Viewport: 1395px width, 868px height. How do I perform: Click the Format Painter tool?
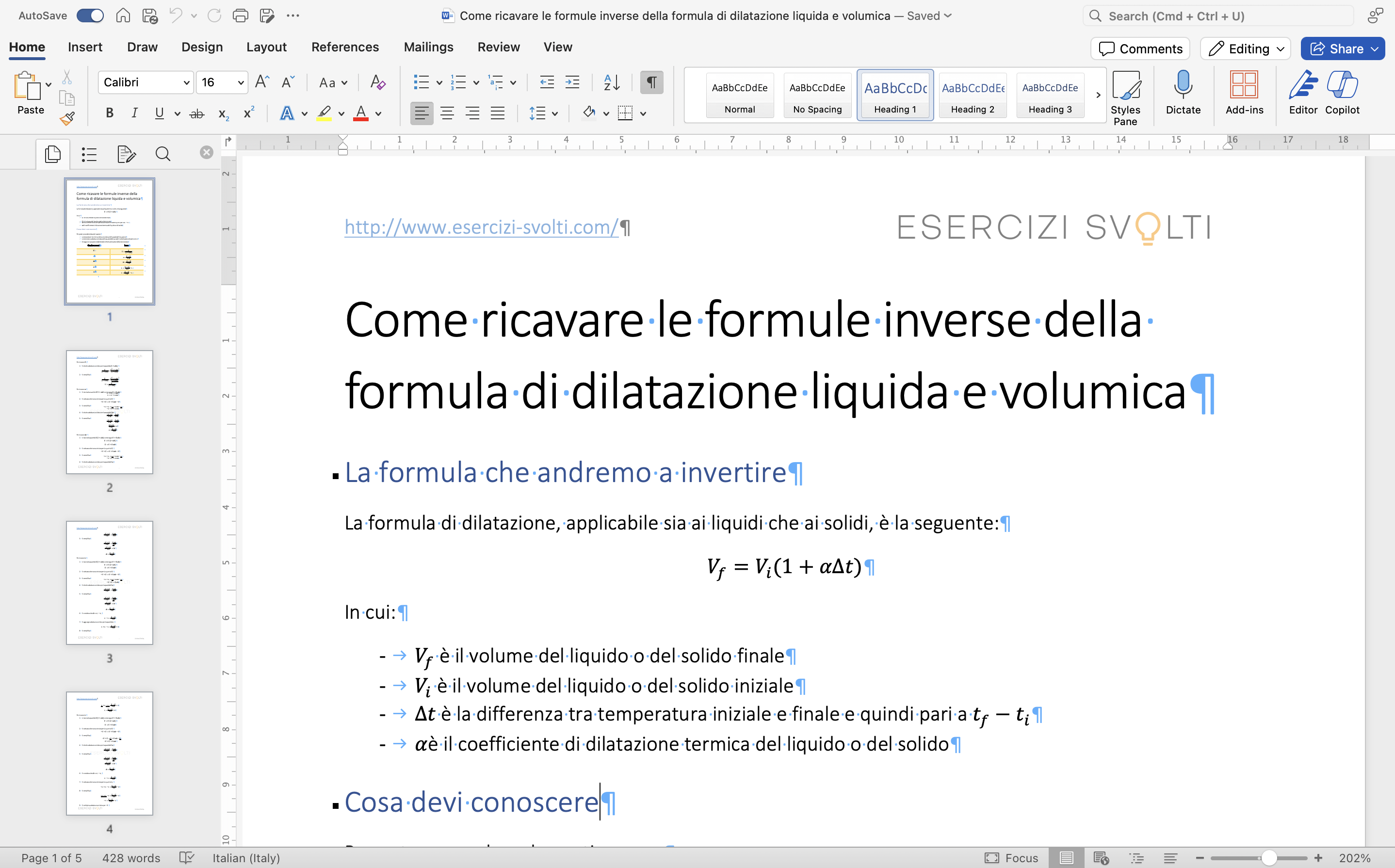tap(67, 119)
